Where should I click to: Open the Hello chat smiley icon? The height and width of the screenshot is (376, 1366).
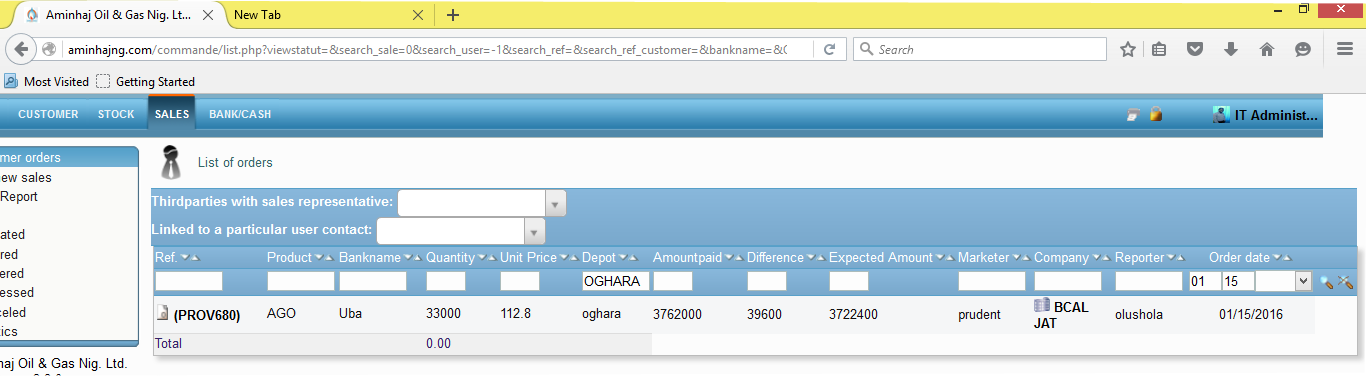[x=1302, y=49]
